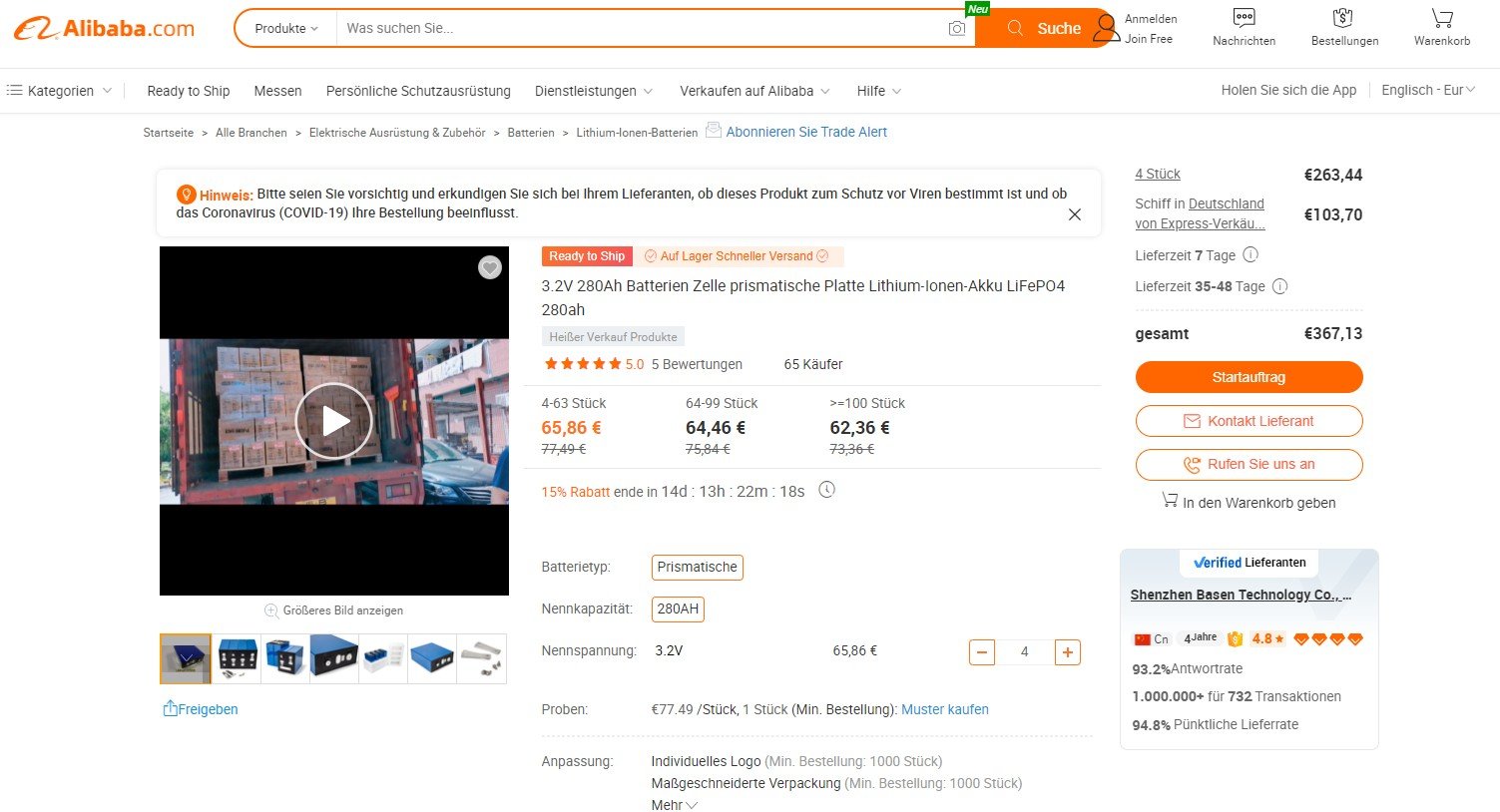Click Alle Branchen breadcrumb
This screenshot has height=812, width=1500.
[x=251, y=133]
